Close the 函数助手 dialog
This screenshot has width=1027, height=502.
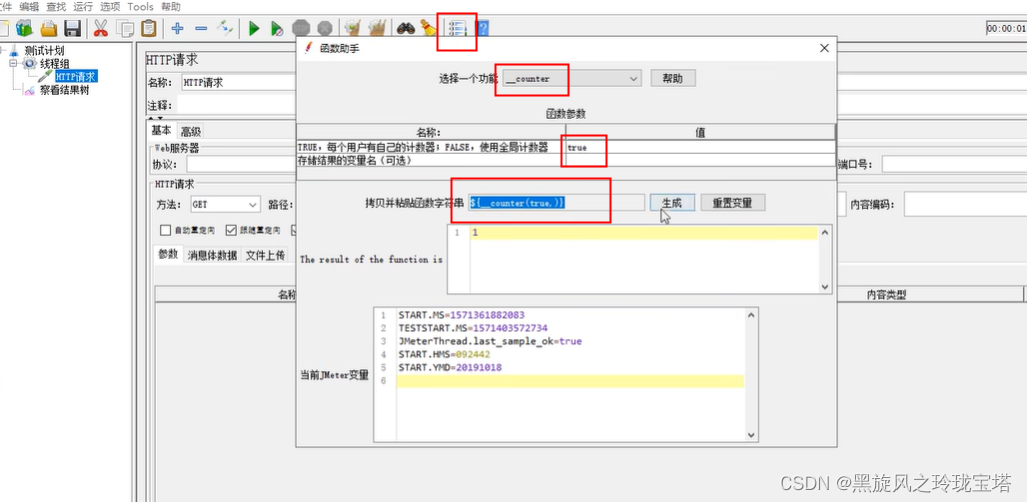824,48
